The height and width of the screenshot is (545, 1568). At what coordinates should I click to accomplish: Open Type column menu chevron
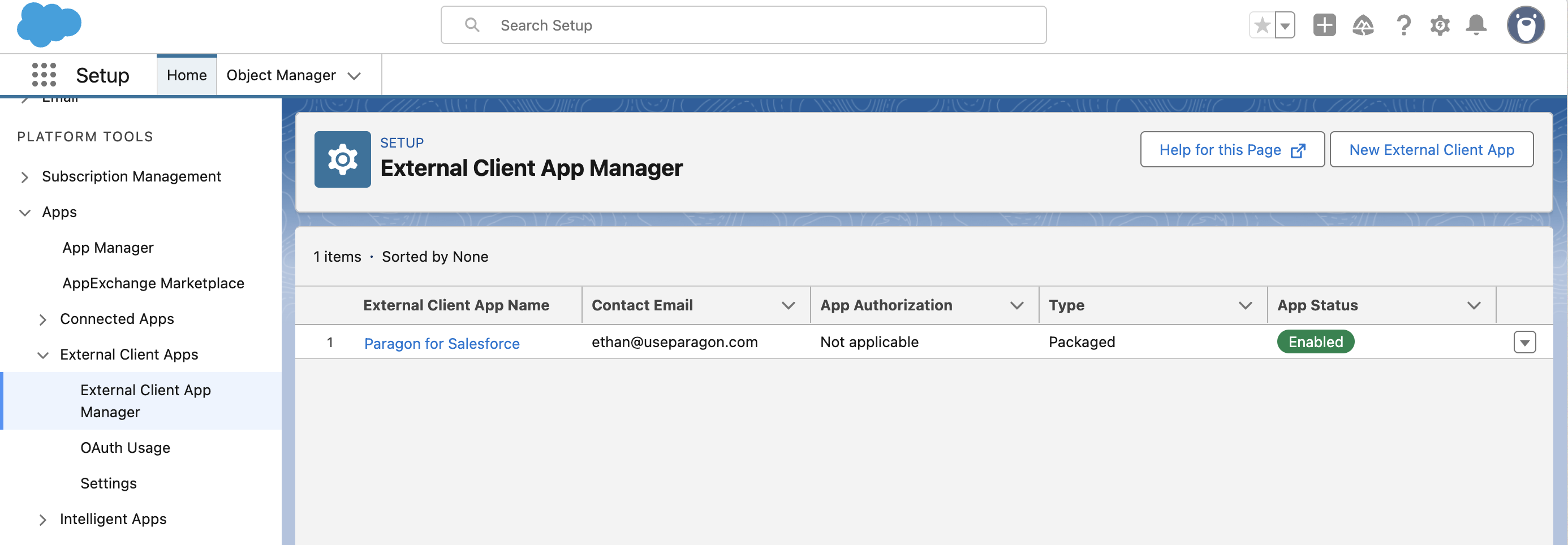1246,305
